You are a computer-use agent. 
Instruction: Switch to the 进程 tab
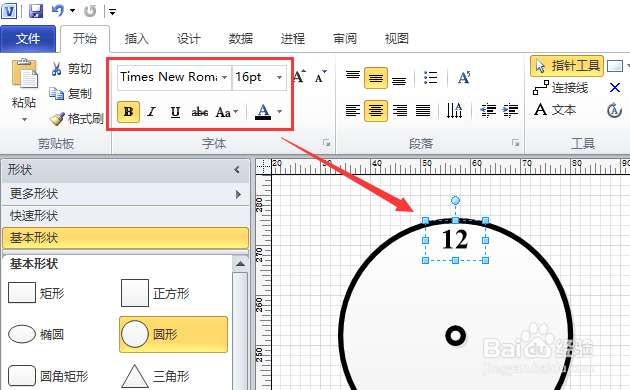[292, 39]
